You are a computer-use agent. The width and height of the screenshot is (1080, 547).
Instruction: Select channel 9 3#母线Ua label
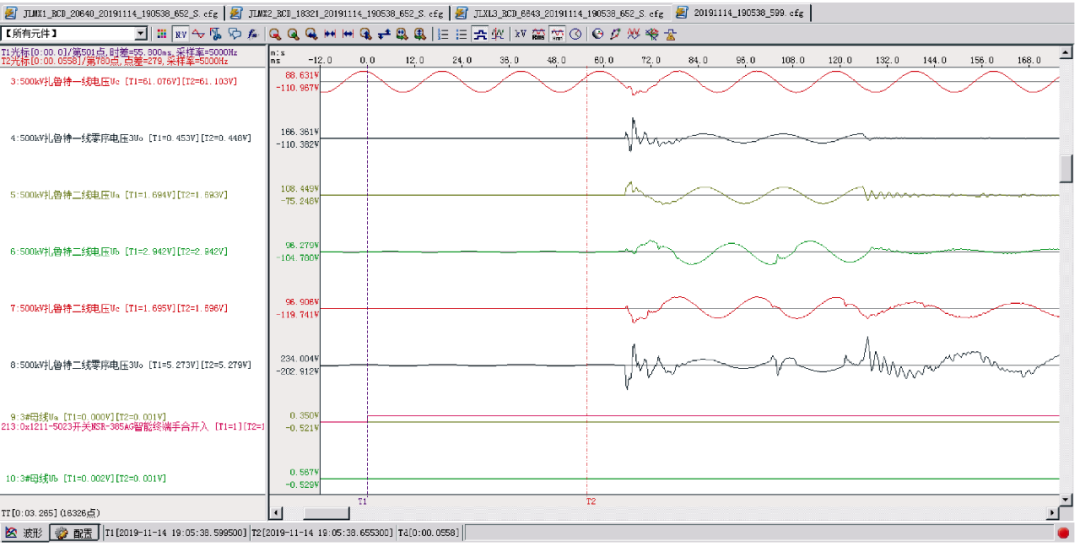click(x=88, y=417)
